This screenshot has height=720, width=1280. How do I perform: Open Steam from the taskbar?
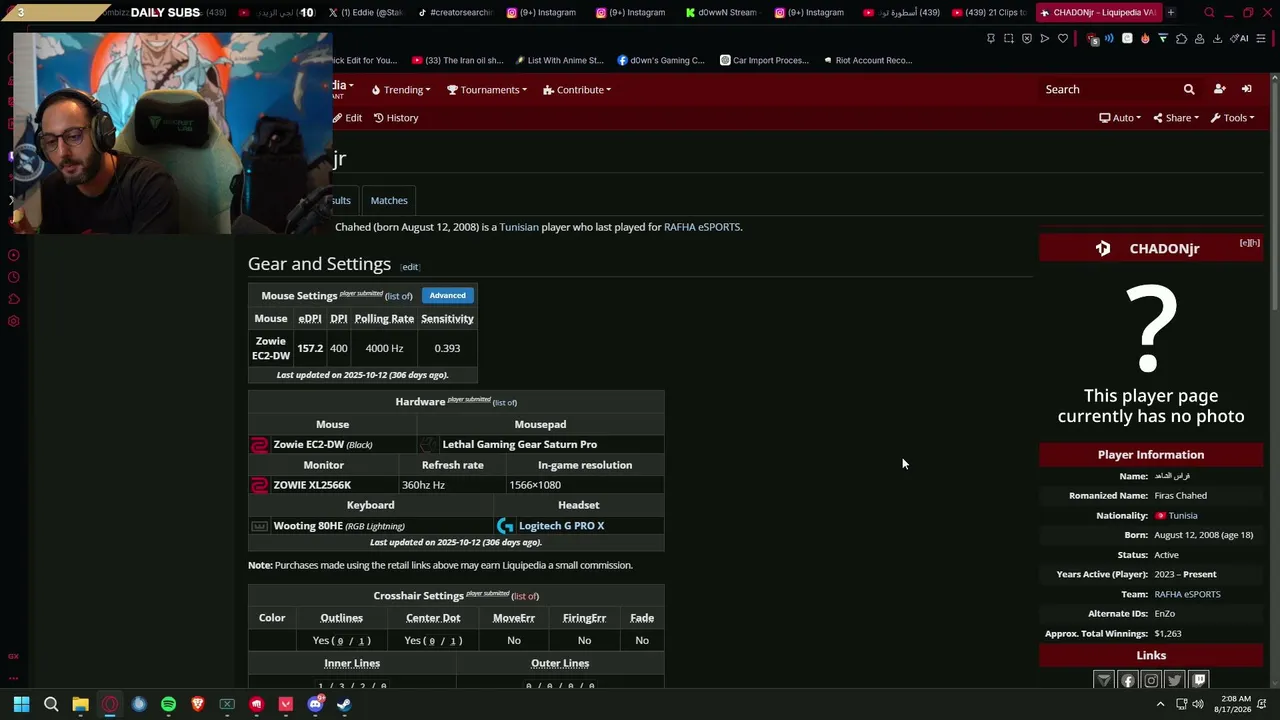click(x=344, y=704)
